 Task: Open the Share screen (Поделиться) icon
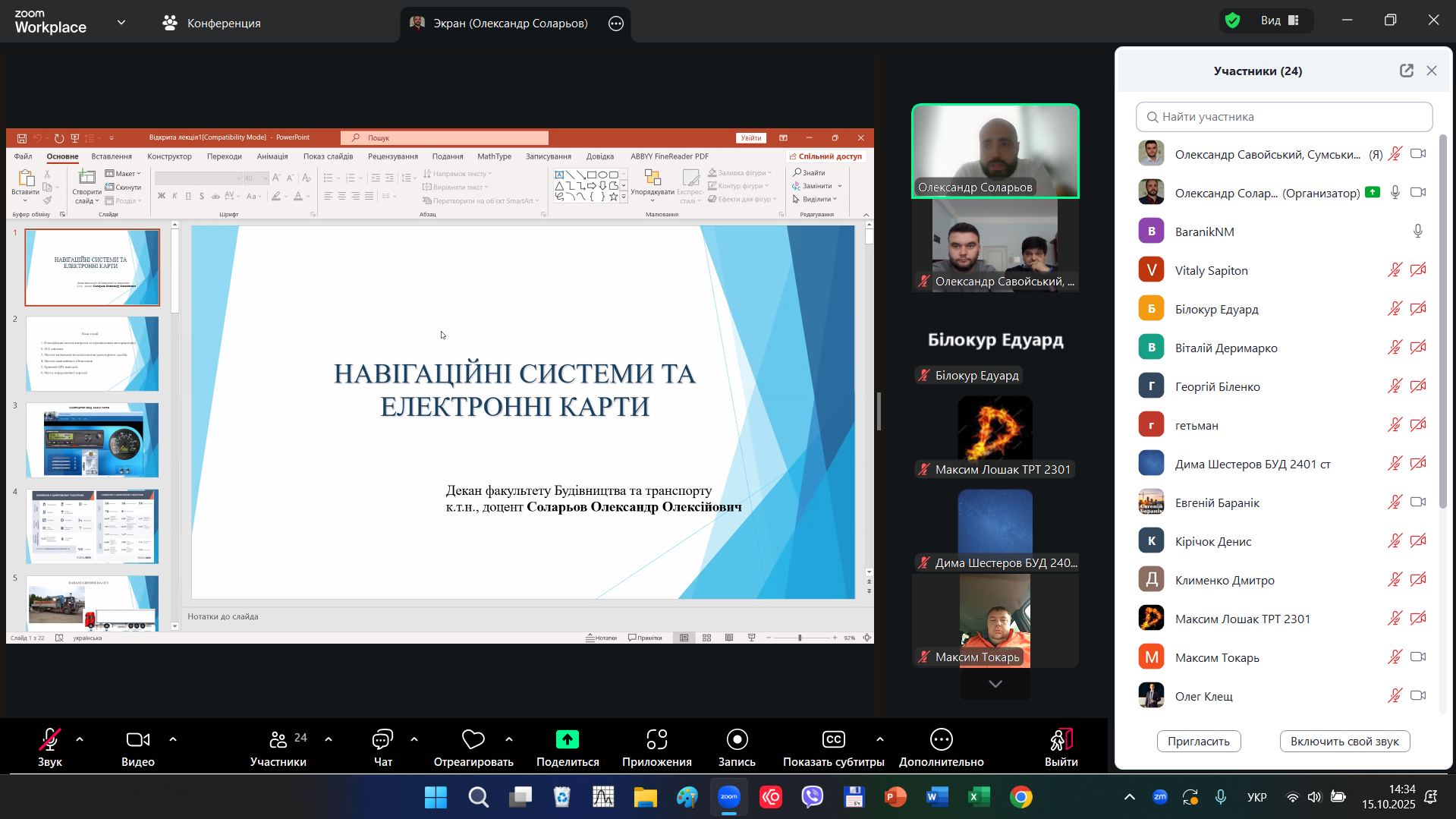click(x=567, y=740)
